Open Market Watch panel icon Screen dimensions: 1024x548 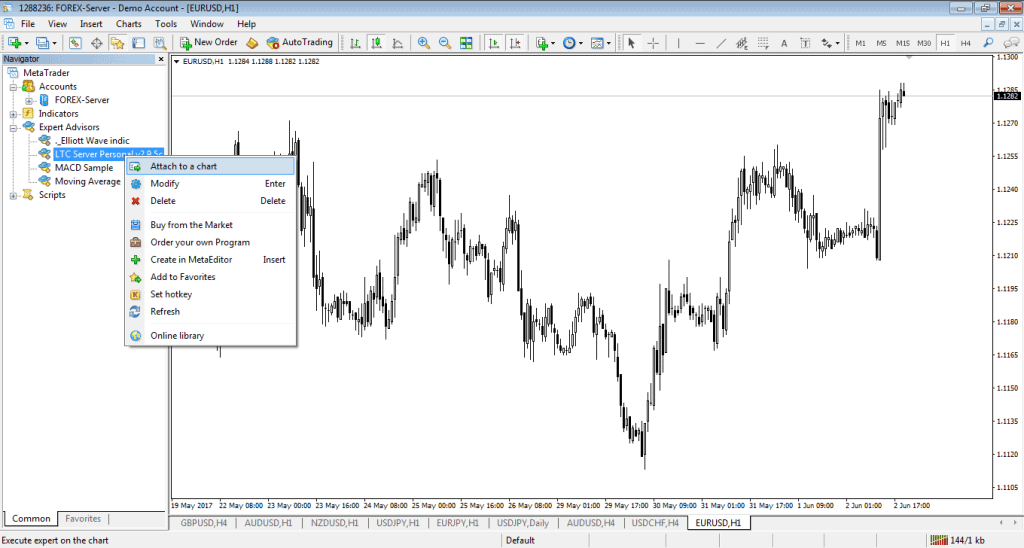tap(75, 43)
